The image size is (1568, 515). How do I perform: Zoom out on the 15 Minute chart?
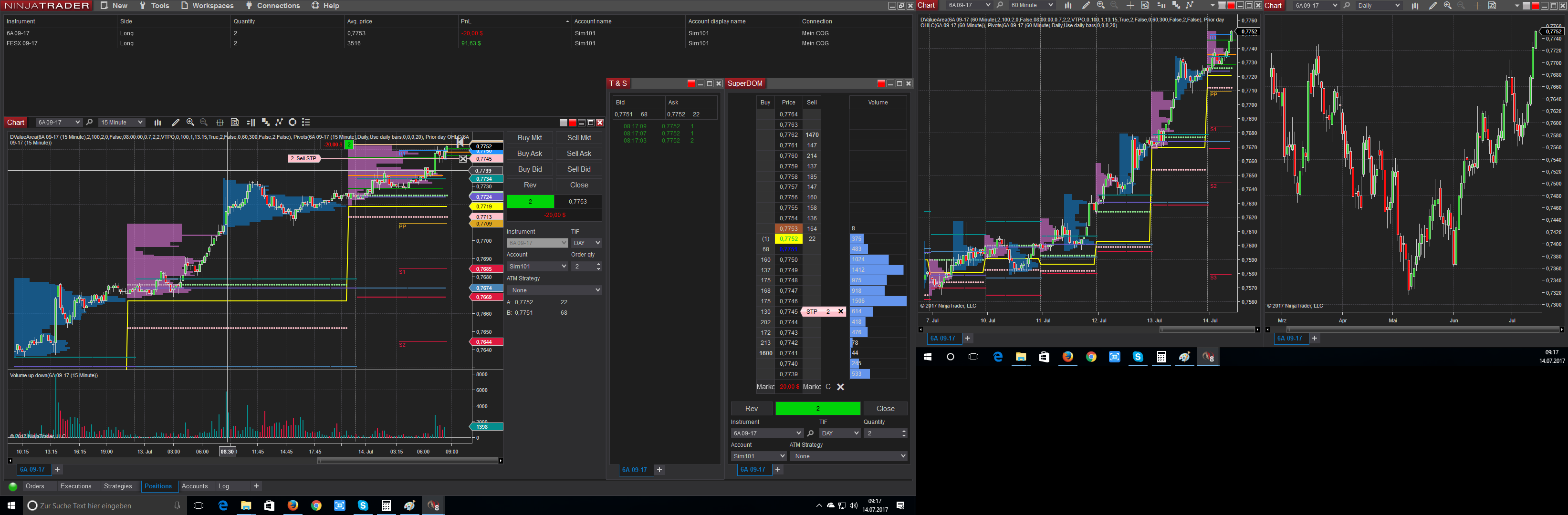pyautogui.click(x=204, y=122)
